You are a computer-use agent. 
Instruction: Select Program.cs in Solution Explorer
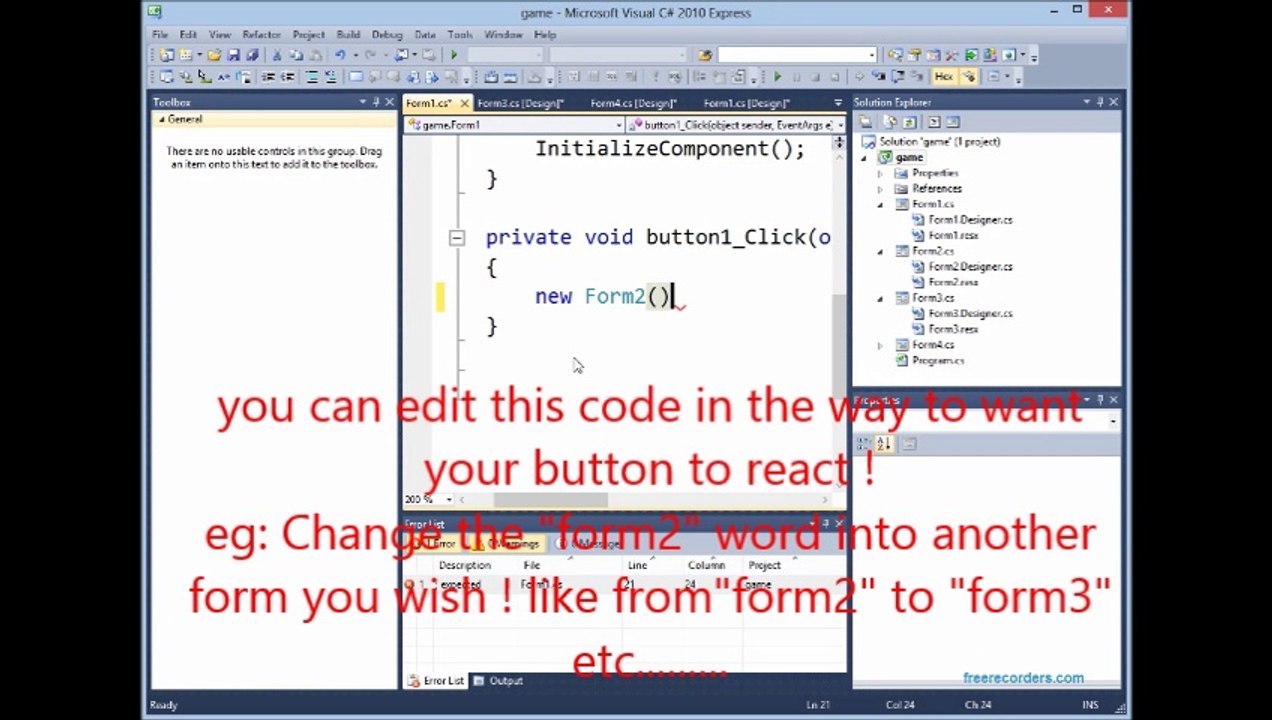[938, 360]
